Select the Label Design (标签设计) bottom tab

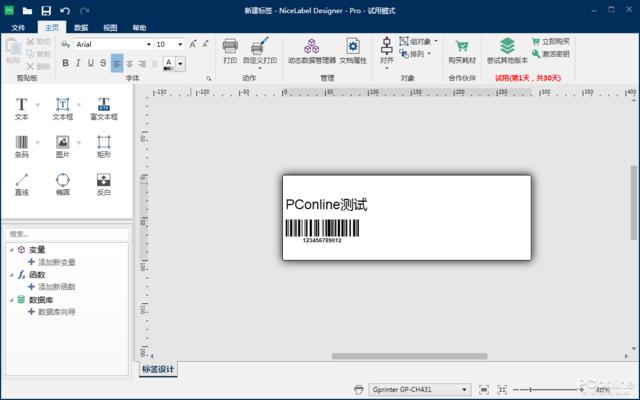pyautogui.click(x=158, y=369)
